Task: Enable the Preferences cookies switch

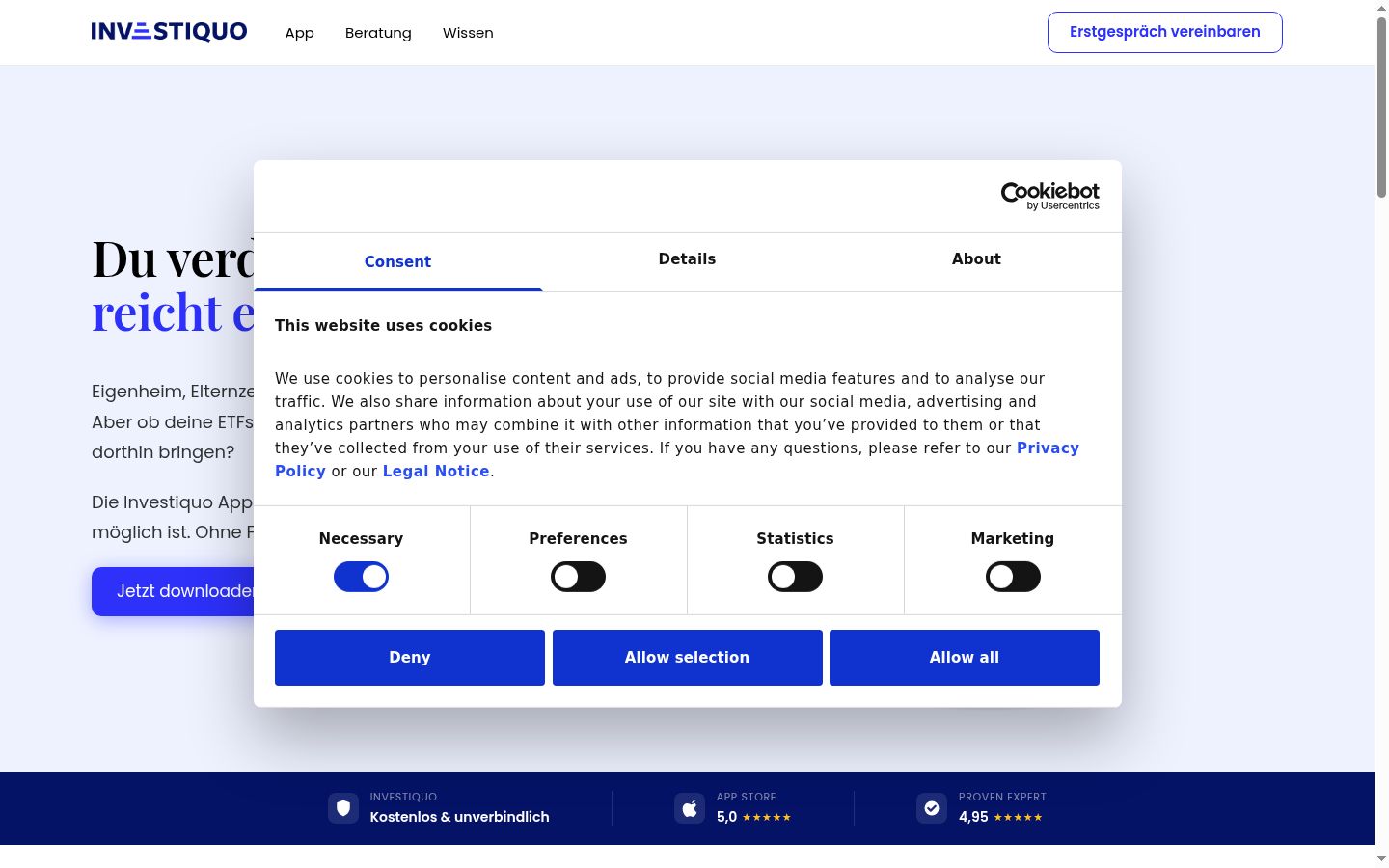Action: click(x=578, y=577)
